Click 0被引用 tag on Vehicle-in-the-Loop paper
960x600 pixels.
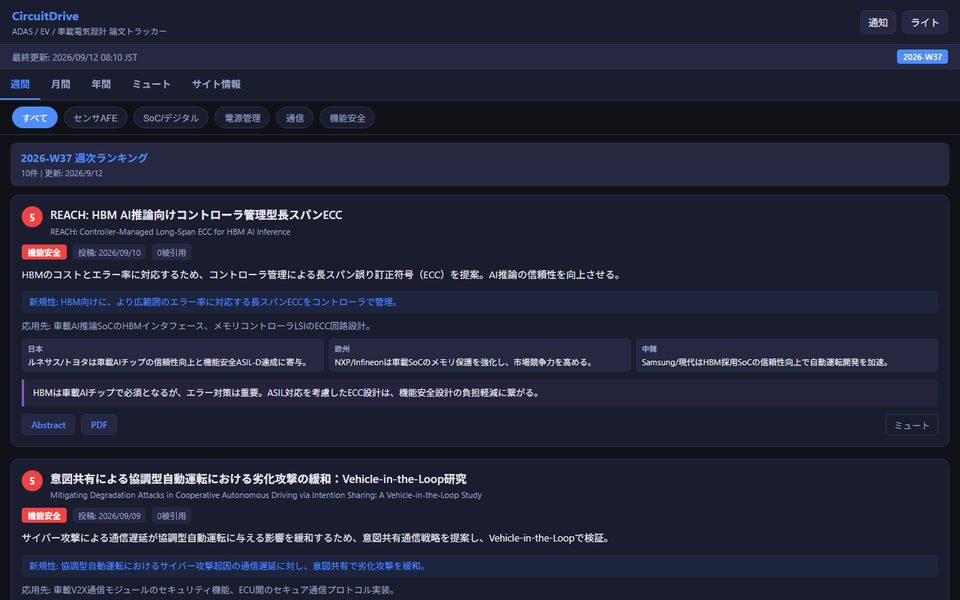(x=171, y=516)
